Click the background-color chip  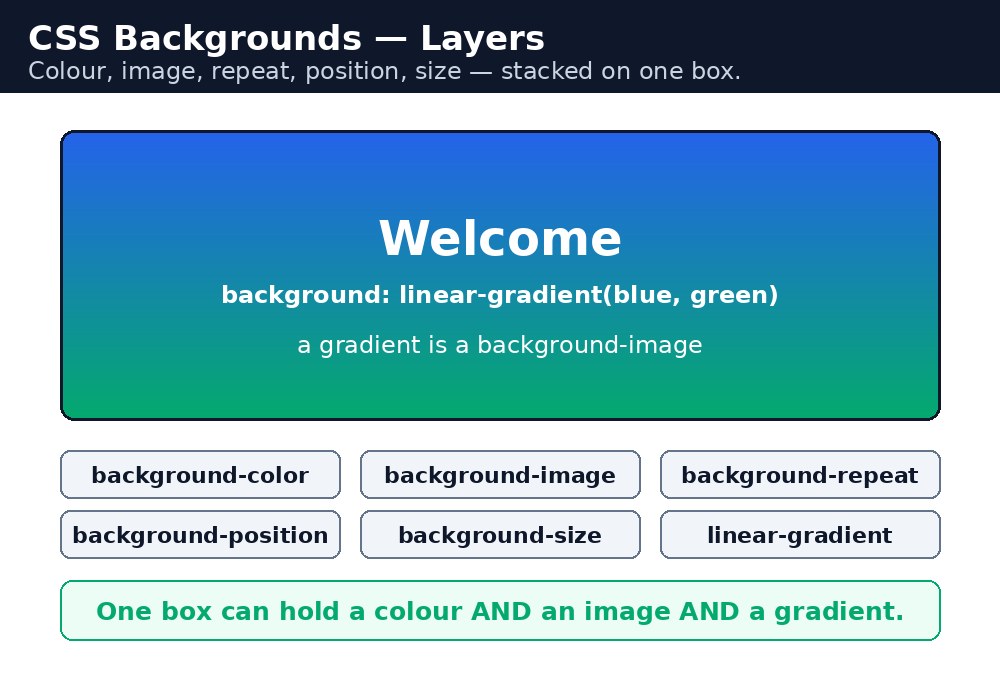pos(200,475)
